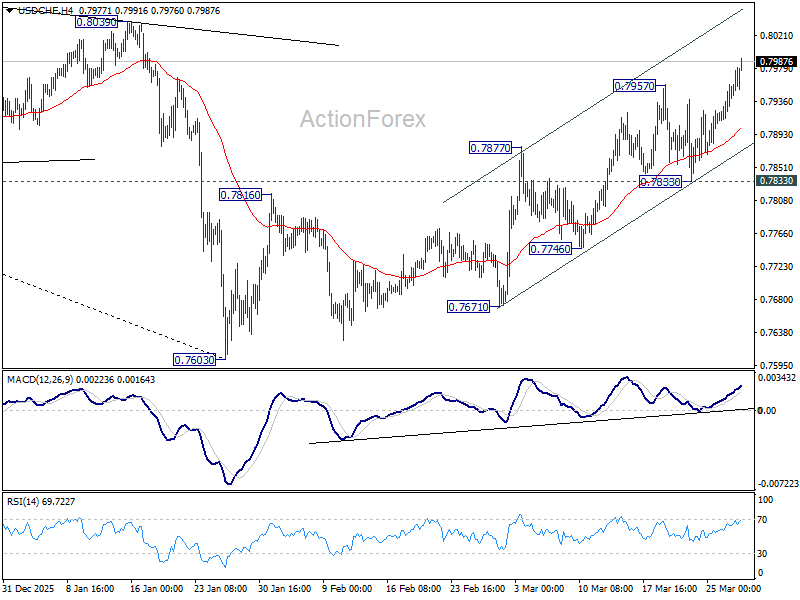Click the current price tag 0.79876
800x600 pixels.
click(x=776, y=62)
